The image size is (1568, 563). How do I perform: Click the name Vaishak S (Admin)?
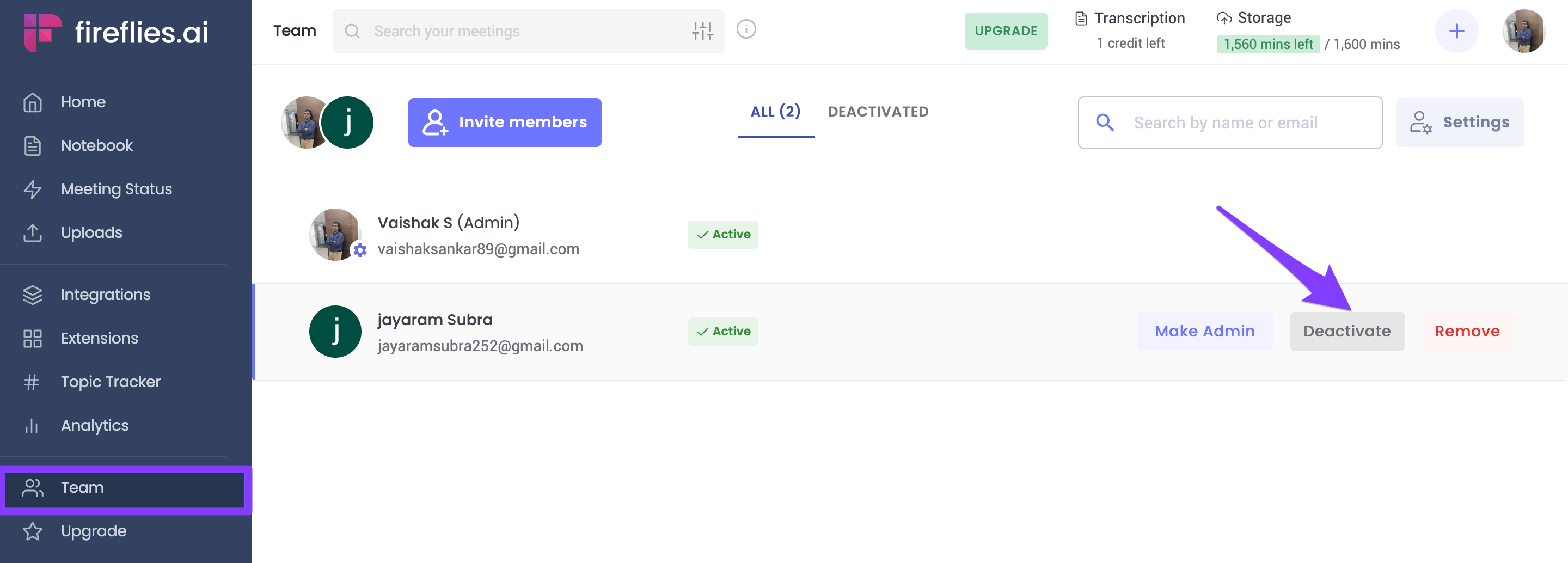pyautogui.click(x=449, y=223)
